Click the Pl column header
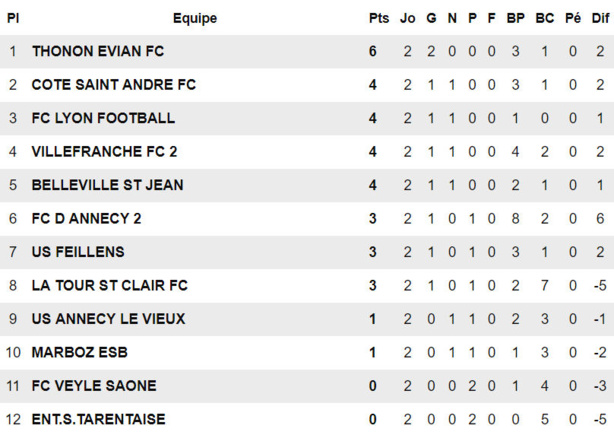 (13, 18)
